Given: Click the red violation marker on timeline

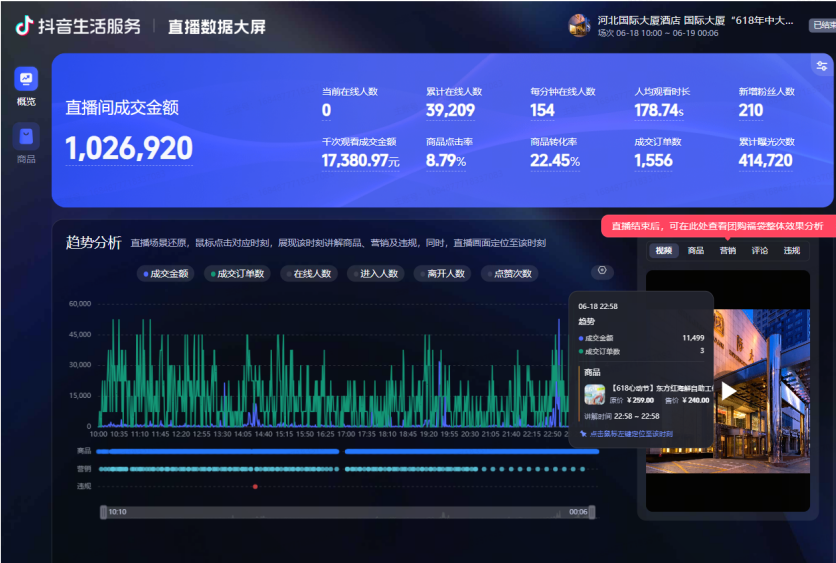Looking at the screenshot, I should pos(255,487).
